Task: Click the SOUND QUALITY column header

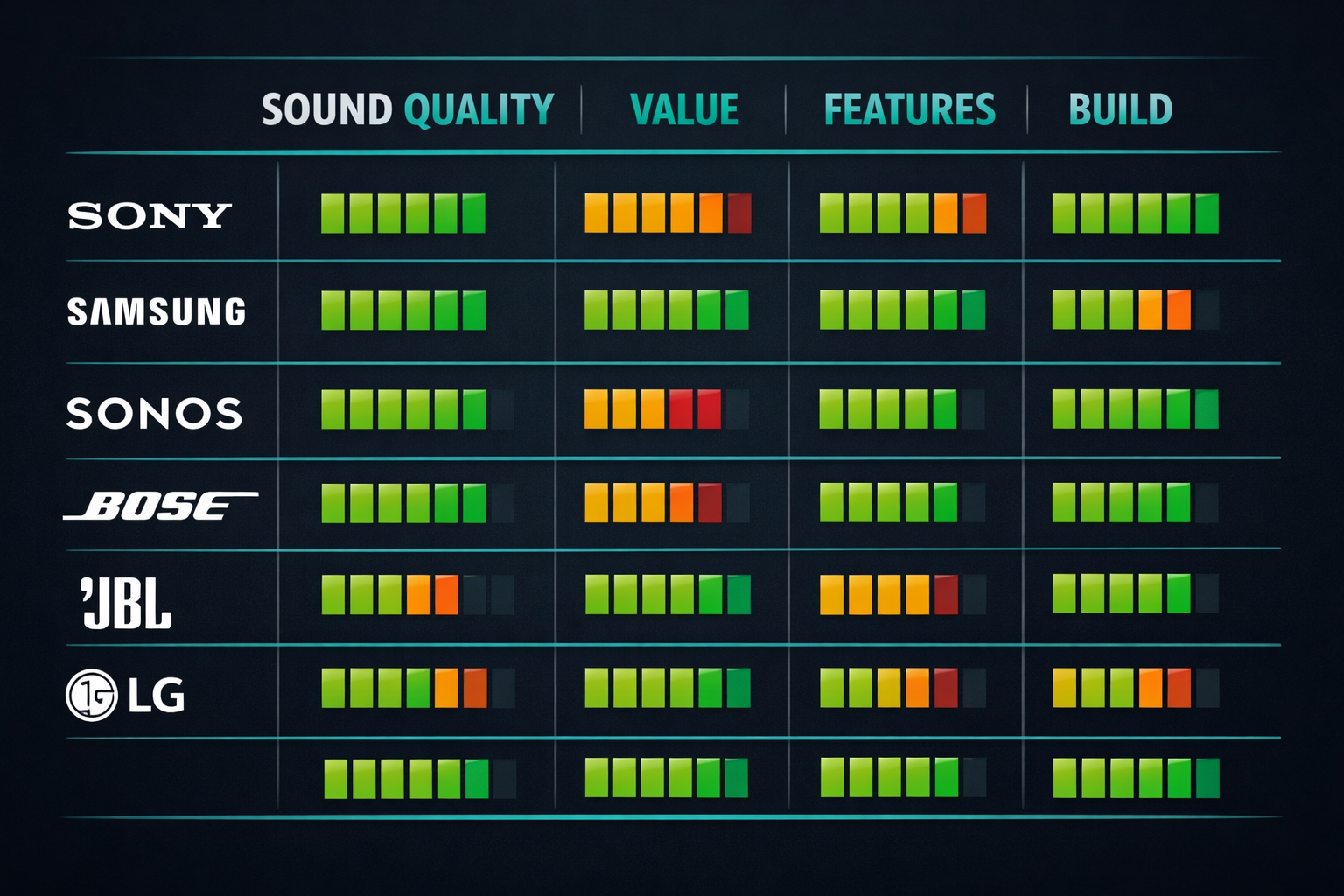Action: click(408, 110)
